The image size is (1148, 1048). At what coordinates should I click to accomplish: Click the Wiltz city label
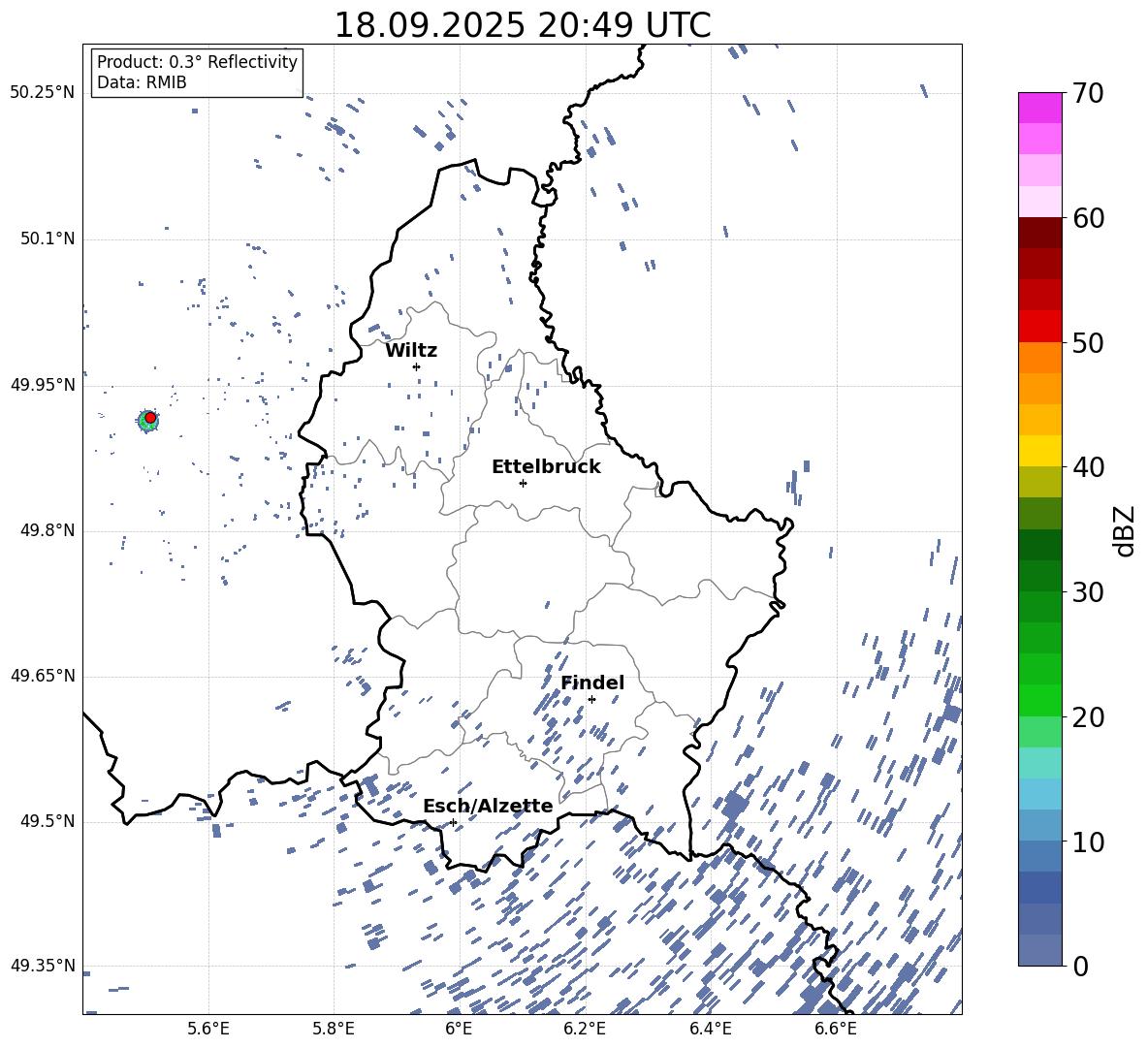point(411,351)
